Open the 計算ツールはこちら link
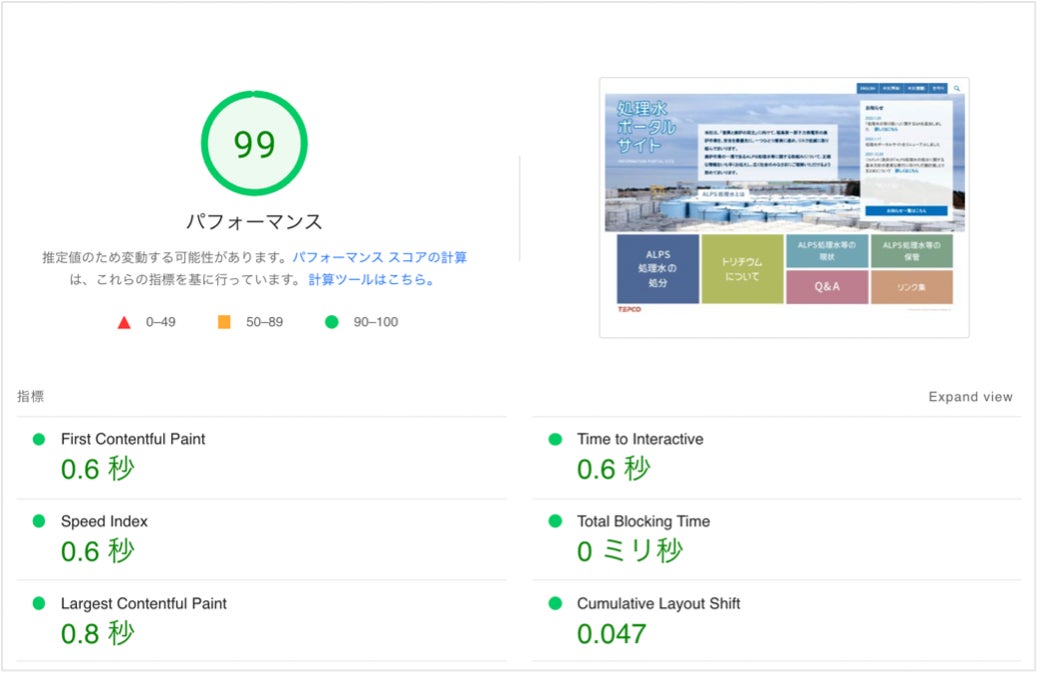 click(370, 280)
